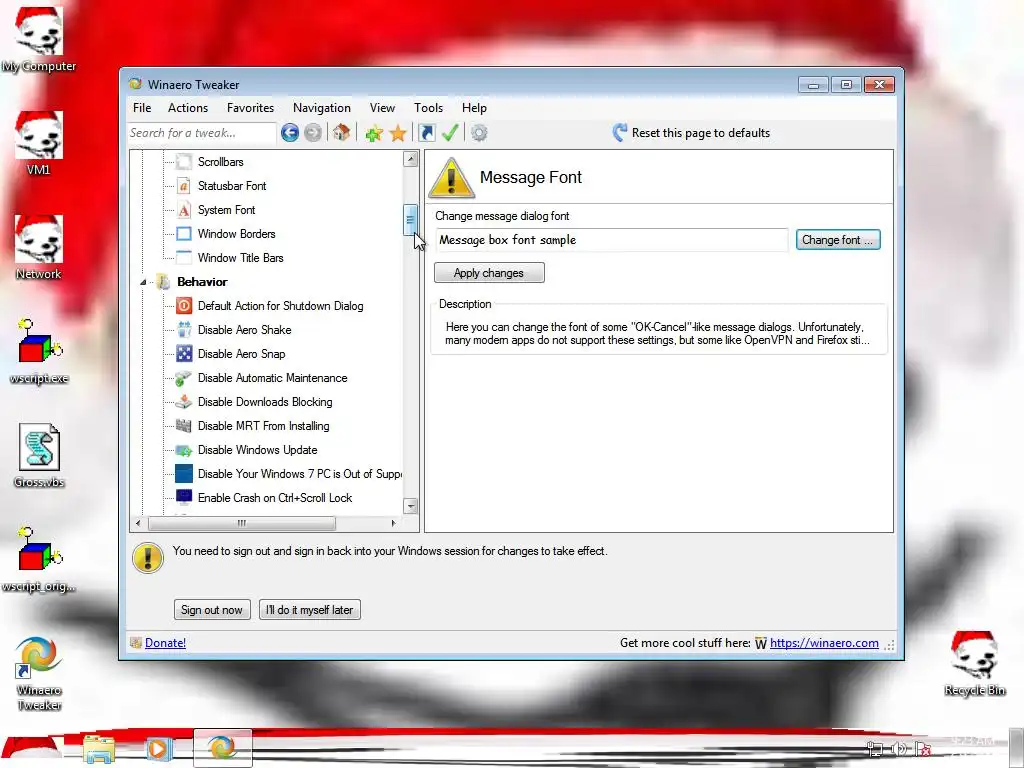Open the View menu

(382, 108)
